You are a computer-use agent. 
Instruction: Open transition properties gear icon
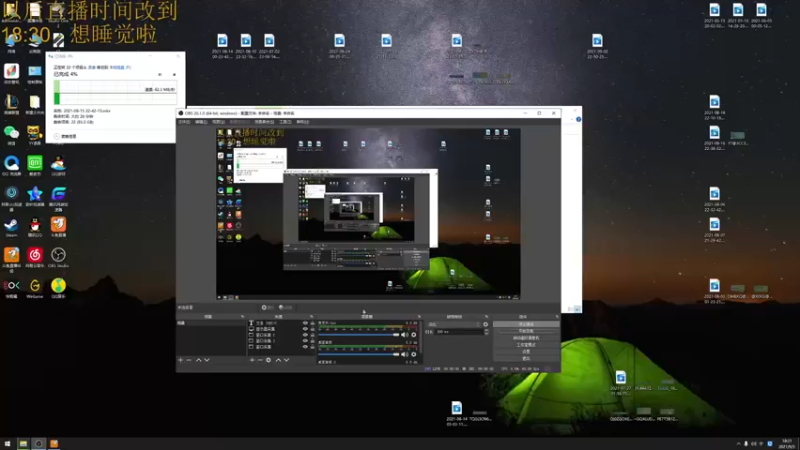485,324
